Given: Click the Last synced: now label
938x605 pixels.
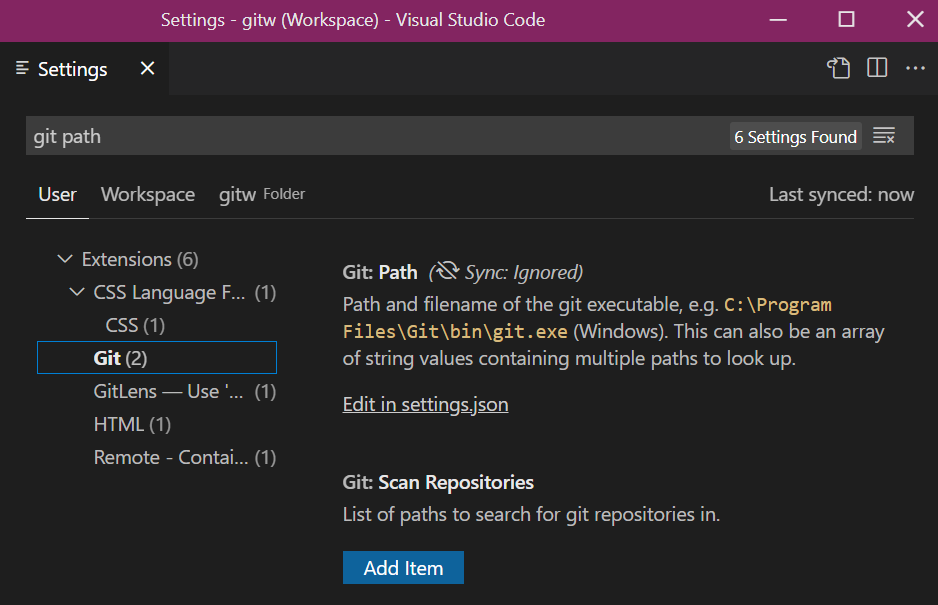Looking at the screenshot, I should (841, 194).
